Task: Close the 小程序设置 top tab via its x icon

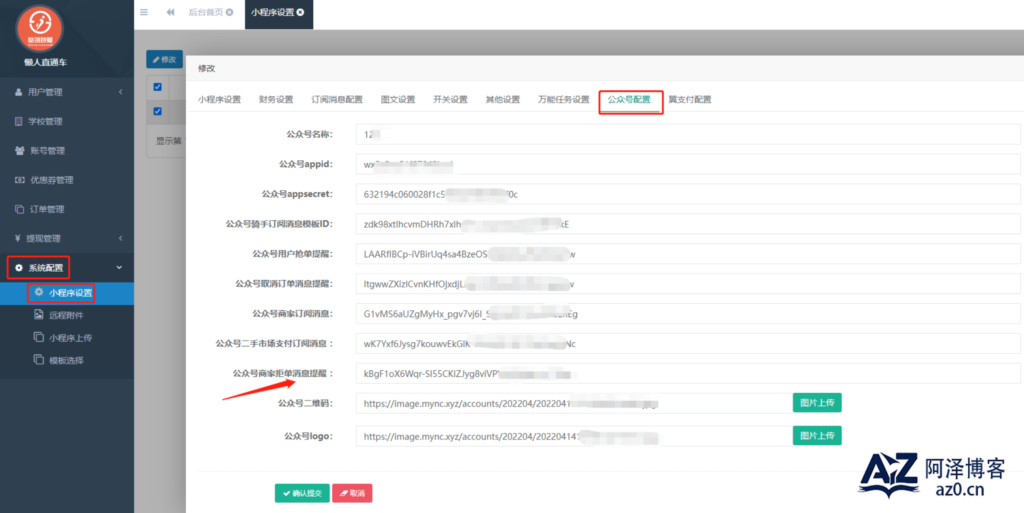Action: click(300, 12)
